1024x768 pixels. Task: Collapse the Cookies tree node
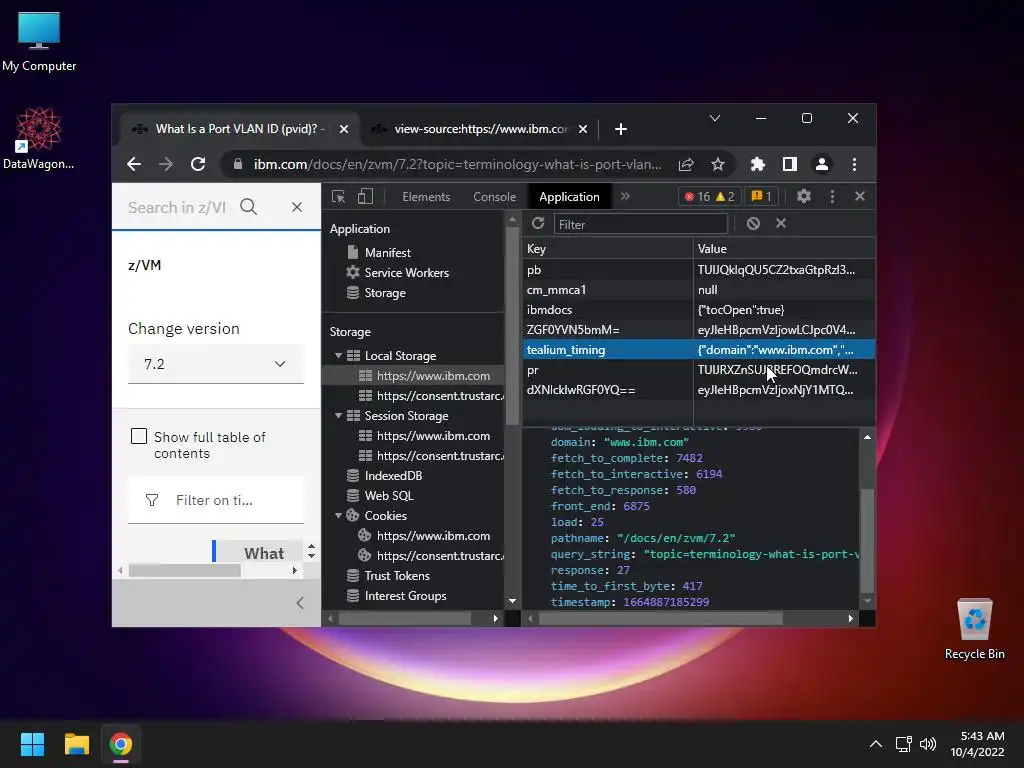coord(338,515)
